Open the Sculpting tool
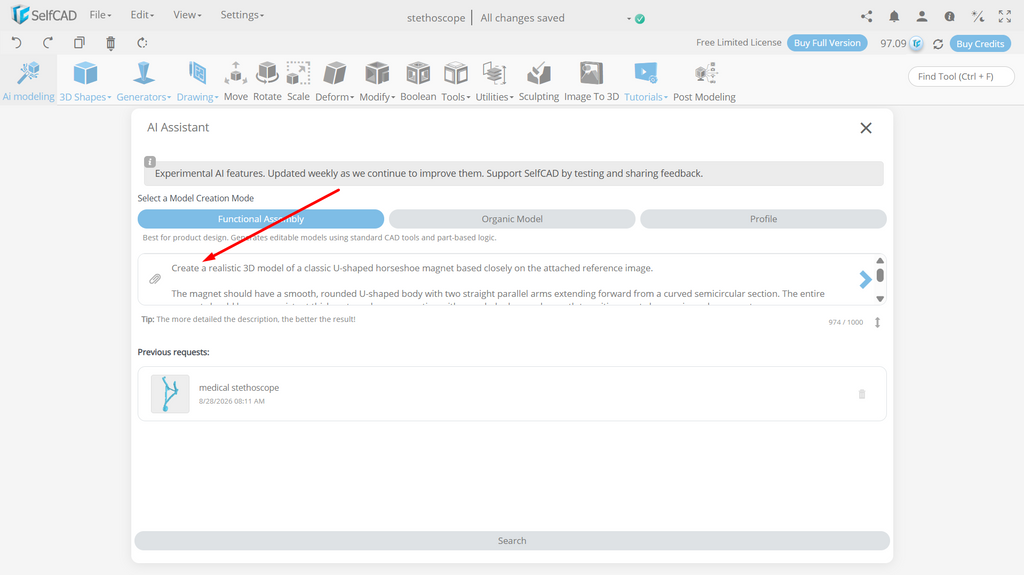1024x575 pixels. coord(539,81)
